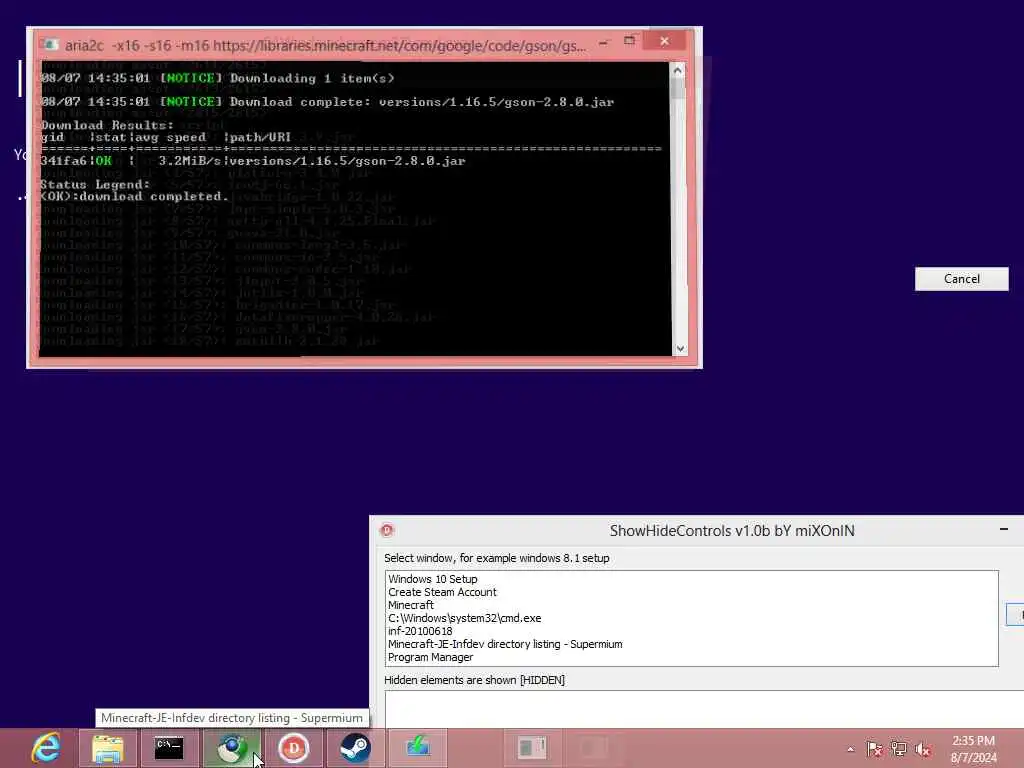Click the muted volume tray icon
The image size is (1024, 768).
923,749
